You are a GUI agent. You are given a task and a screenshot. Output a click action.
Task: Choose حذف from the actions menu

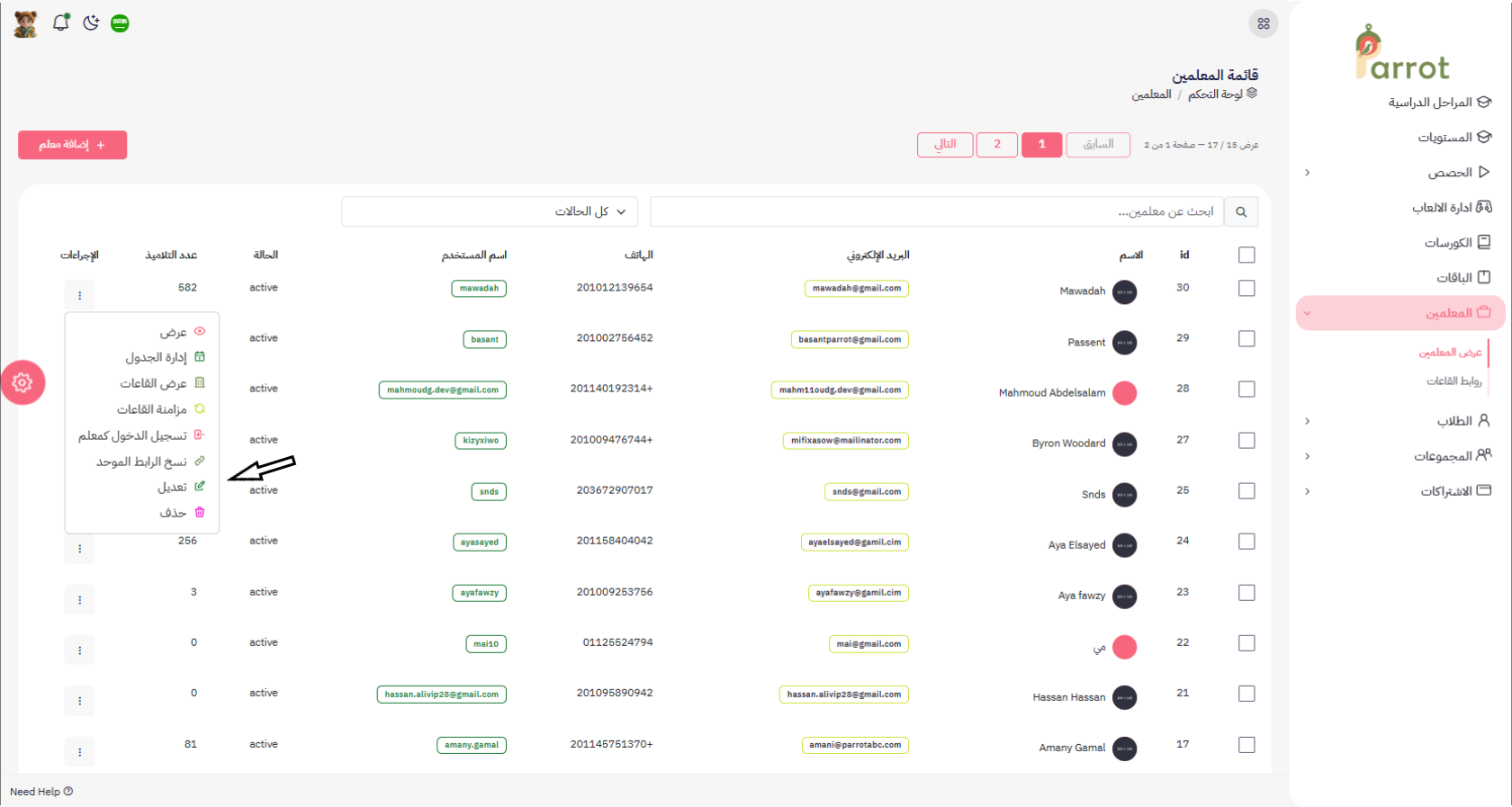pos(173,513)
